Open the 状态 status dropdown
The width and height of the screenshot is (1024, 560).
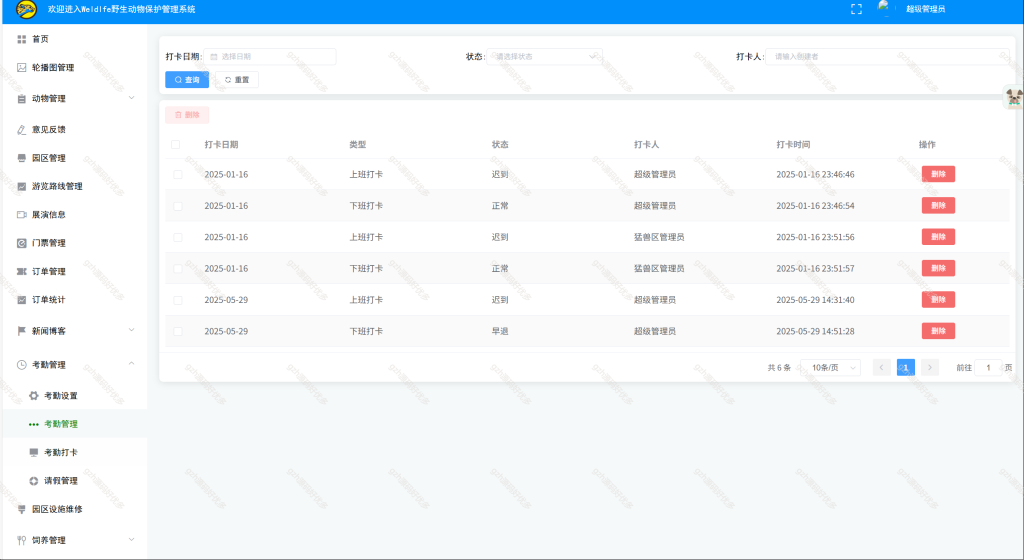coord(545,57)
